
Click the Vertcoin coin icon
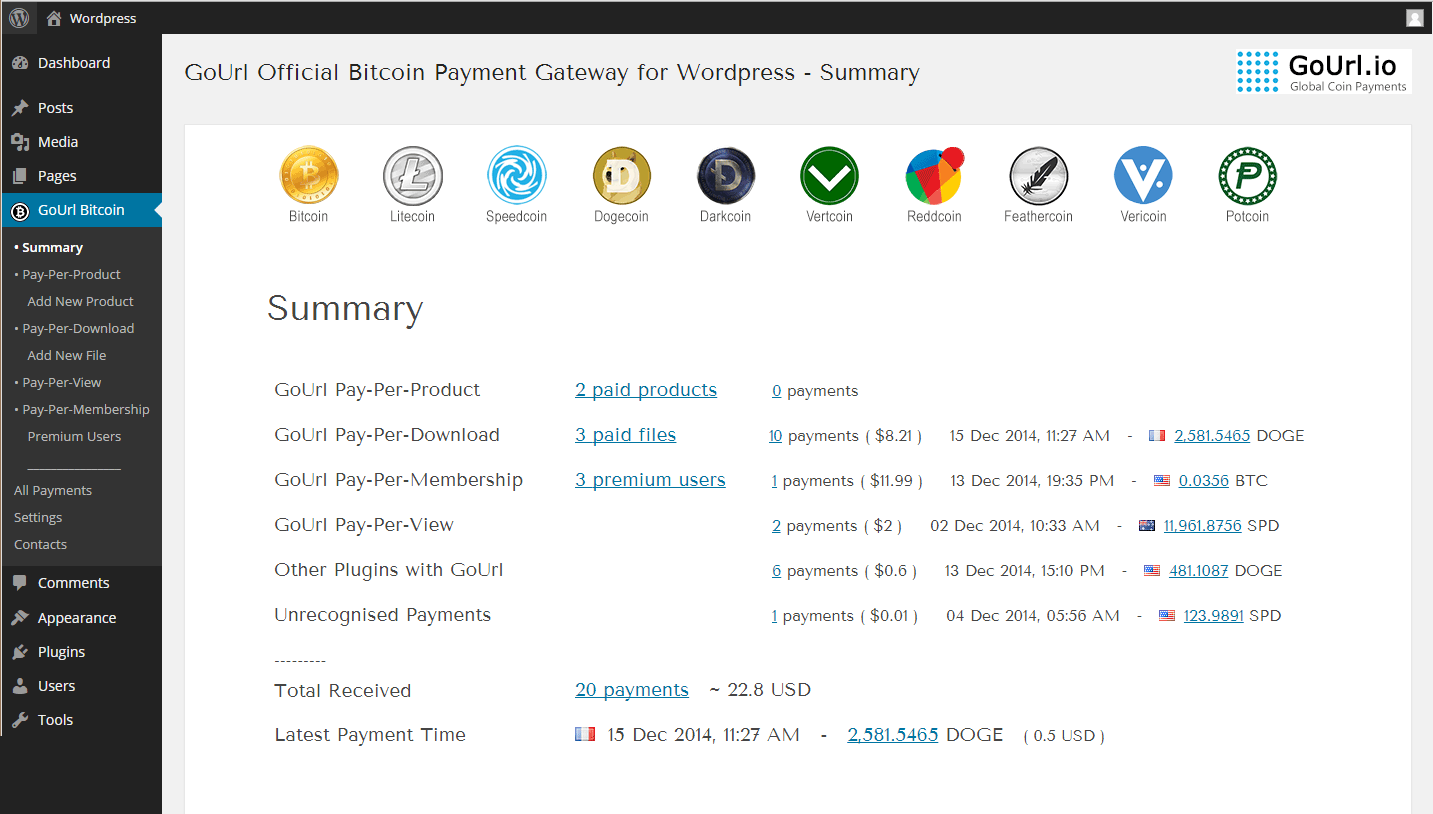click(830, 176)
